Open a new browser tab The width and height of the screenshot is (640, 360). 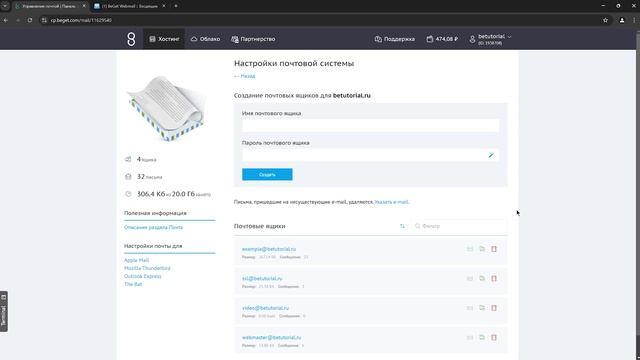click(176, 6)
